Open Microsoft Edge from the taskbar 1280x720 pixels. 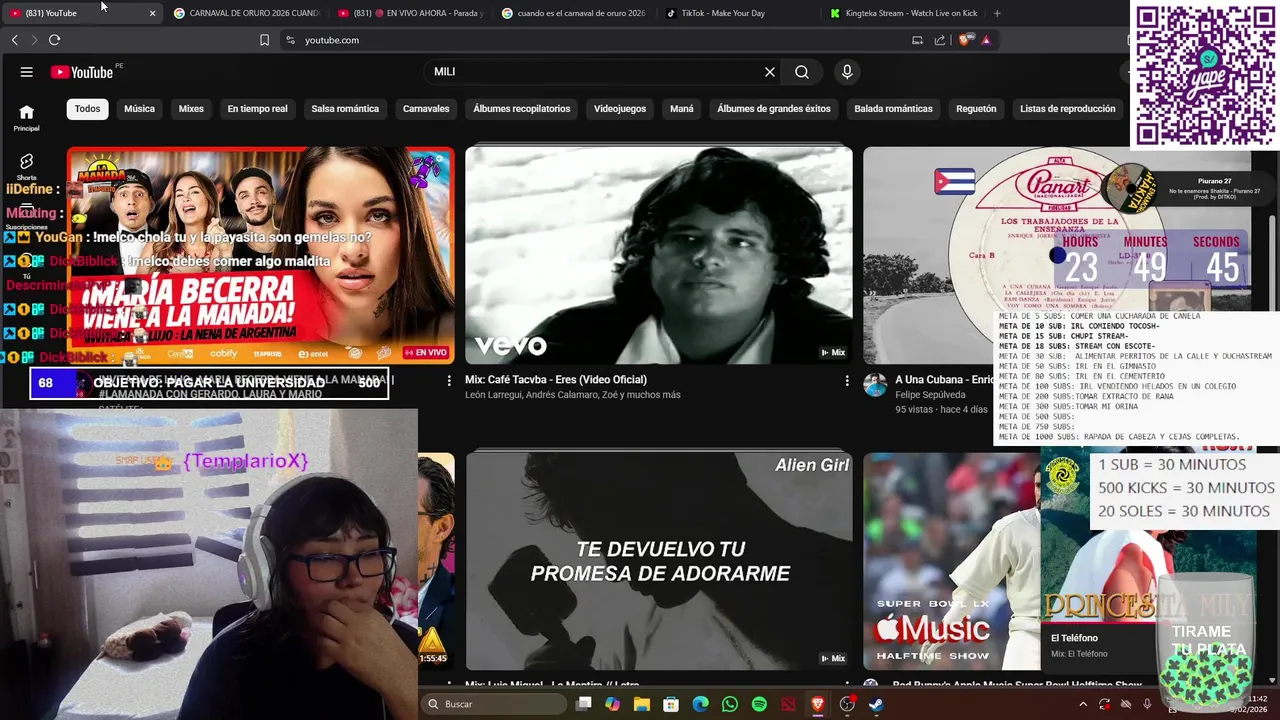click(701, 704)
